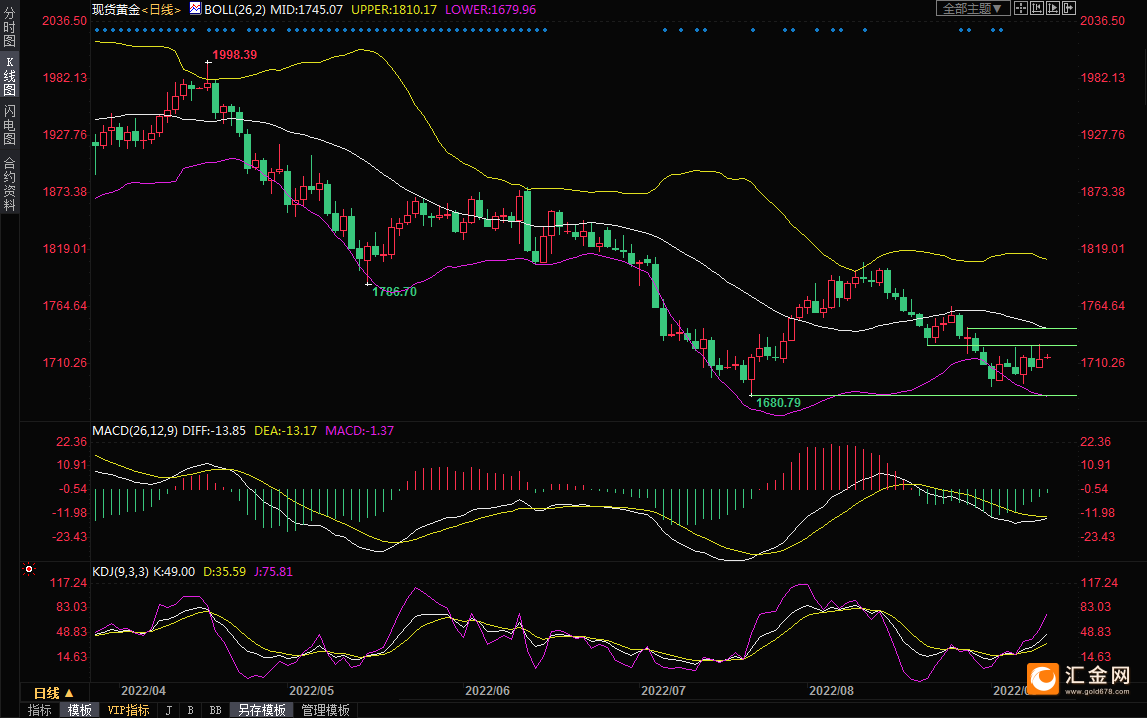1147x718 pixels.
Task: Click the range measure icon with left-pointing arrow
Action: (1037, 8)
